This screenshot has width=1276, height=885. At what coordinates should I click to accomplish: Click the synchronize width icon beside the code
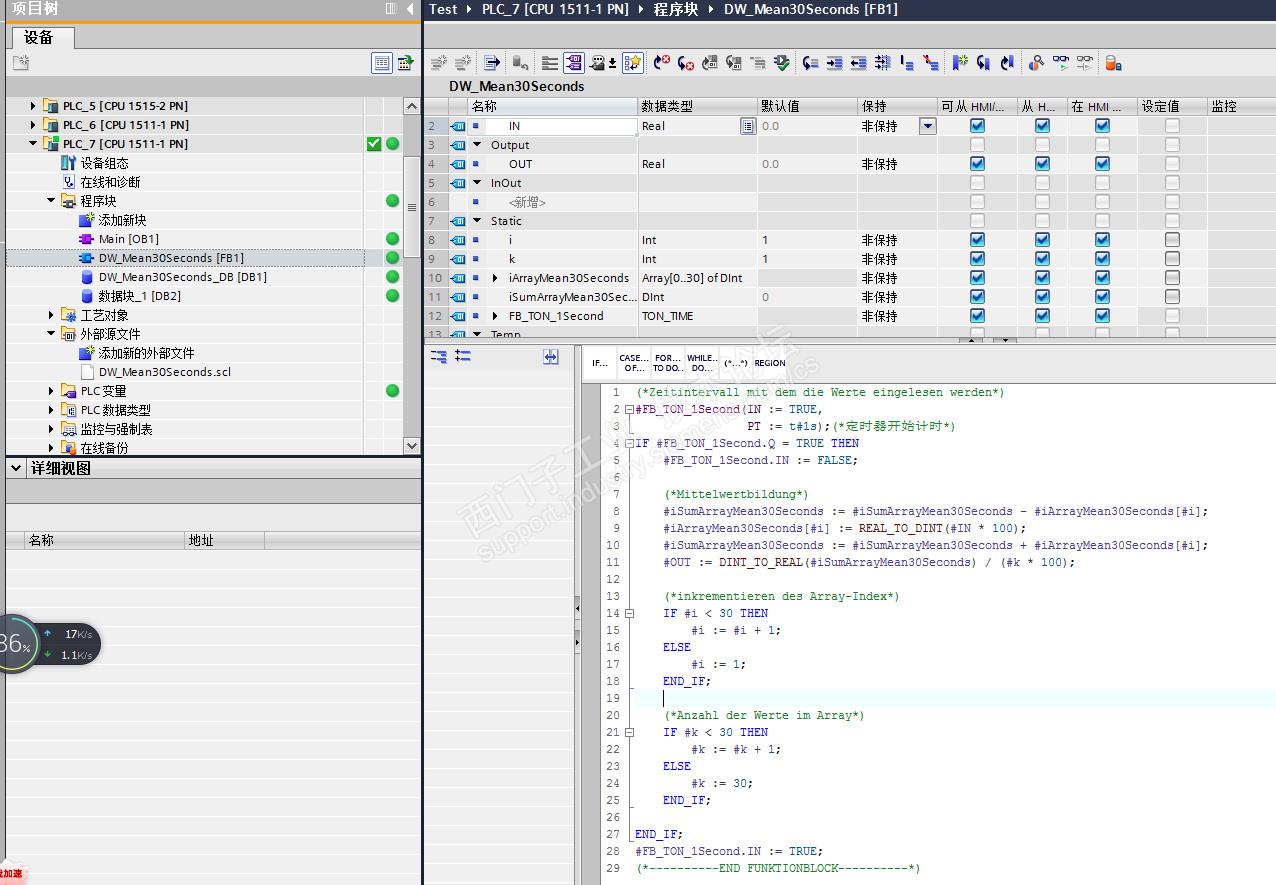[550, 356]
